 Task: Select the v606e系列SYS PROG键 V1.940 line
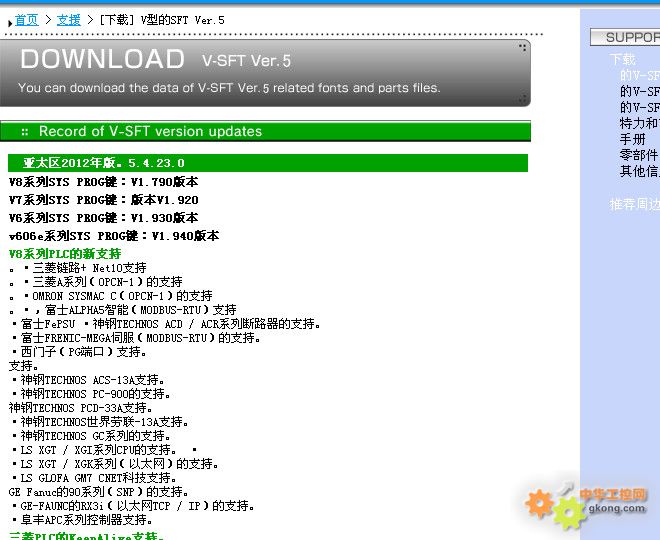[114, 236]
